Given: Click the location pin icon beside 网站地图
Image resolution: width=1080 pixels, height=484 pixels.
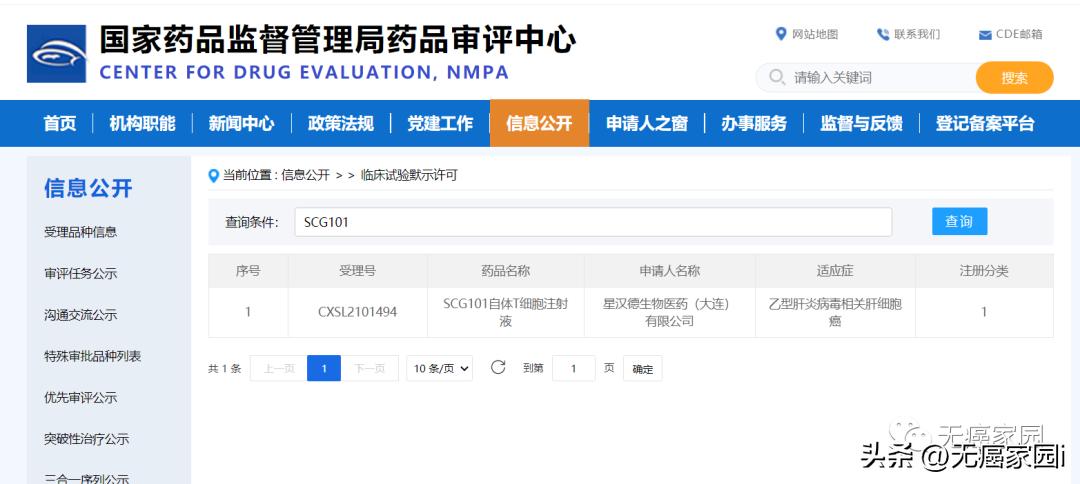Looking at the screenshot, I should 781,34.
